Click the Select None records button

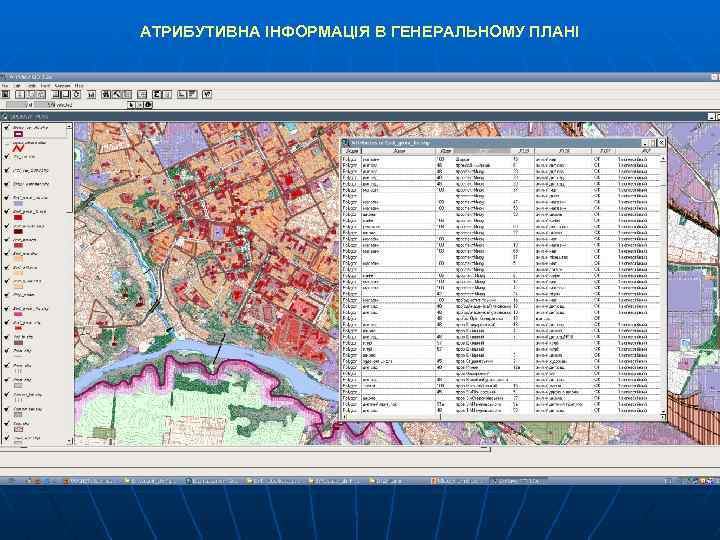(66, 94)
